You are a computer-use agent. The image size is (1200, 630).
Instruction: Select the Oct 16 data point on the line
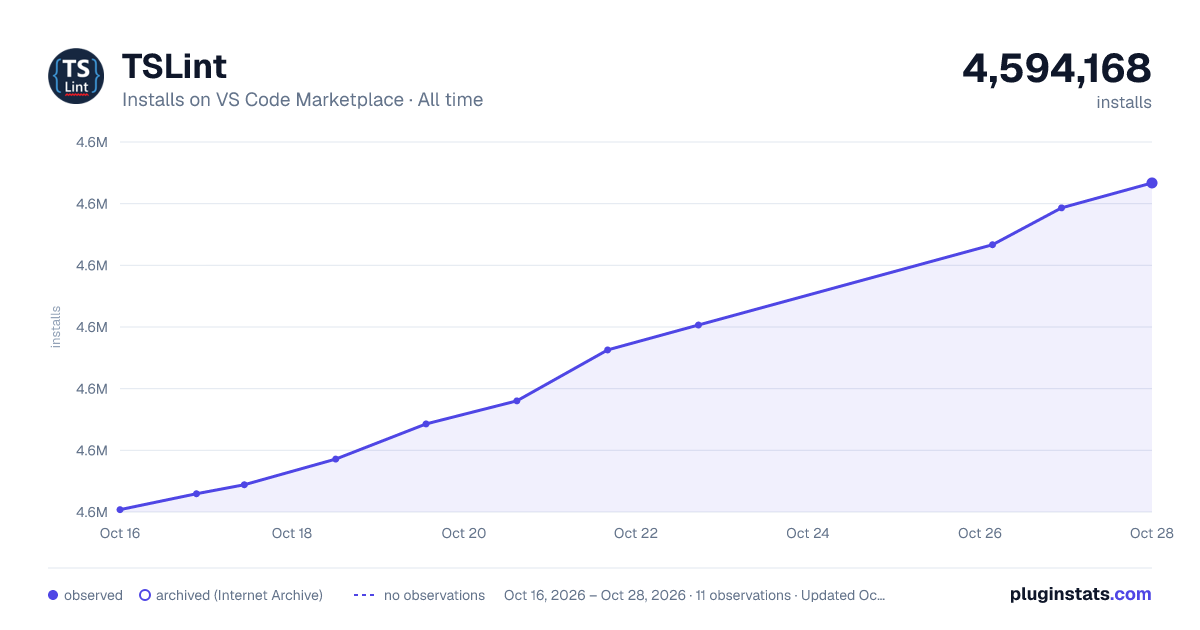pyautogui.click(x=120, y=510)
